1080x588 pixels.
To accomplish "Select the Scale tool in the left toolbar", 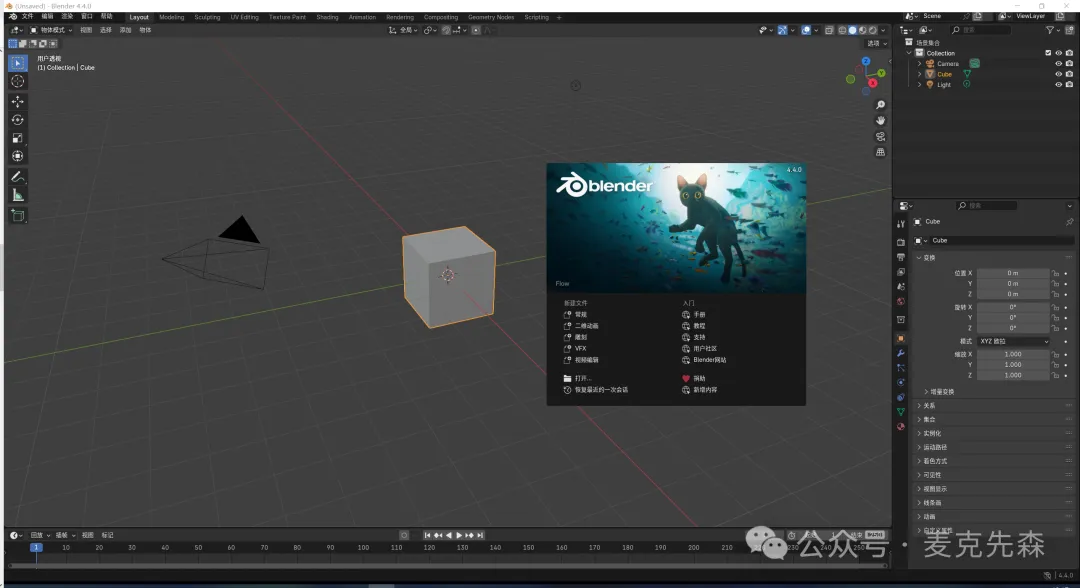I will point(18,138).
